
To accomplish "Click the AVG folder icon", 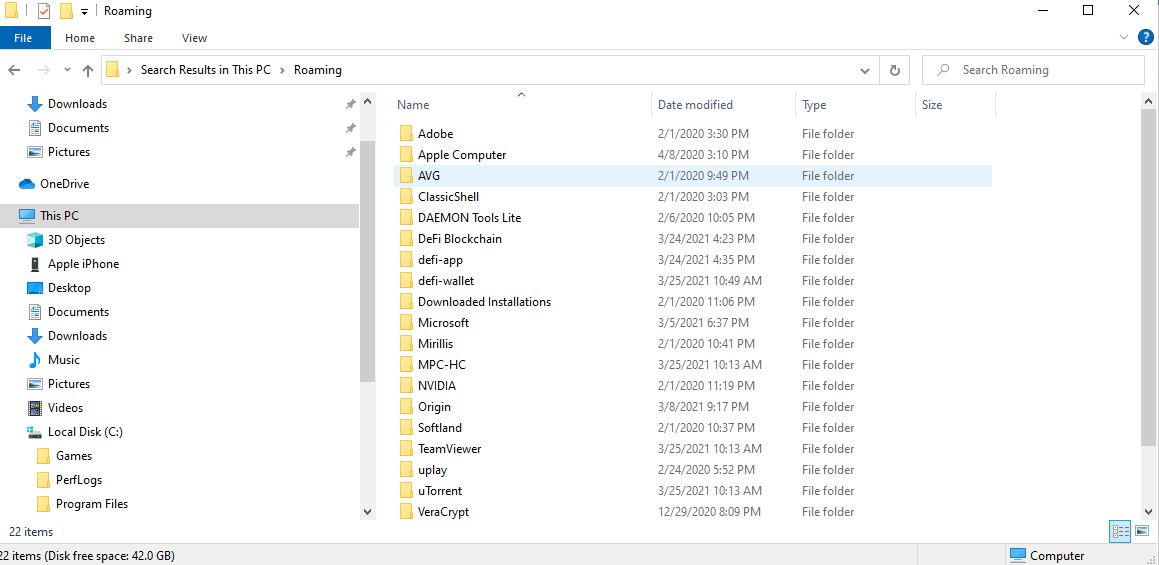I will pyautogui.click(x=405, y=176).
